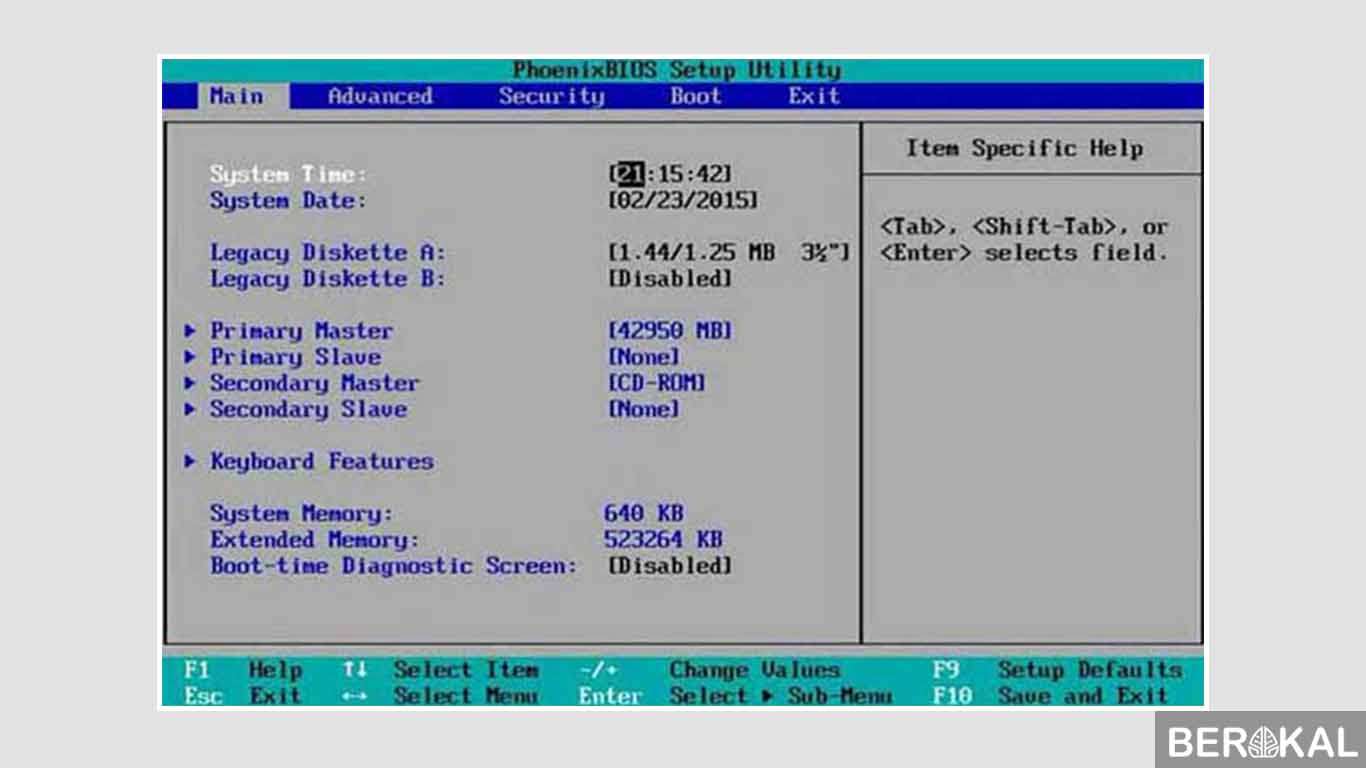Screen dimensions: 1366x768
Task: Click the Extended Memory label
Action: point(314,540)
